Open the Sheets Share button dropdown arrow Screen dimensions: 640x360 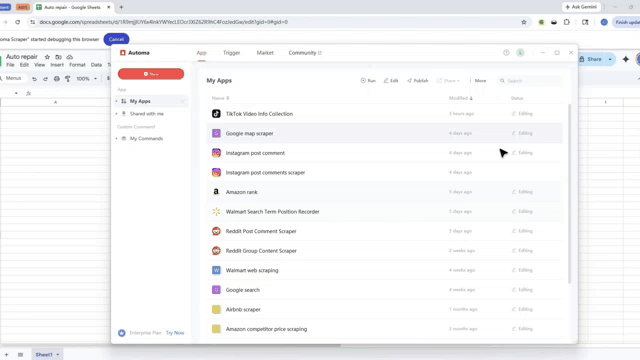pos(610,59)
